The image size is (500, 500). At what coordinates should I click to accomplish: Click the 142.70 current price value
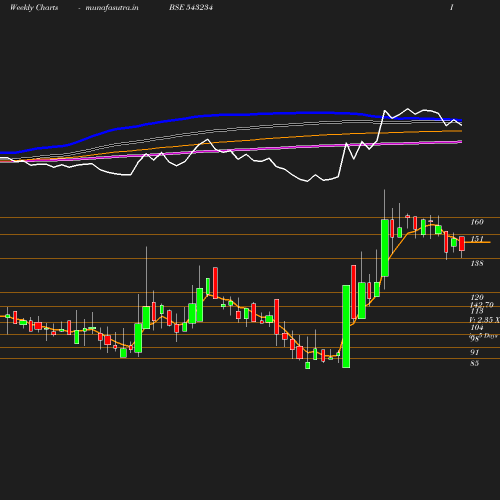(x=482, y=305)
